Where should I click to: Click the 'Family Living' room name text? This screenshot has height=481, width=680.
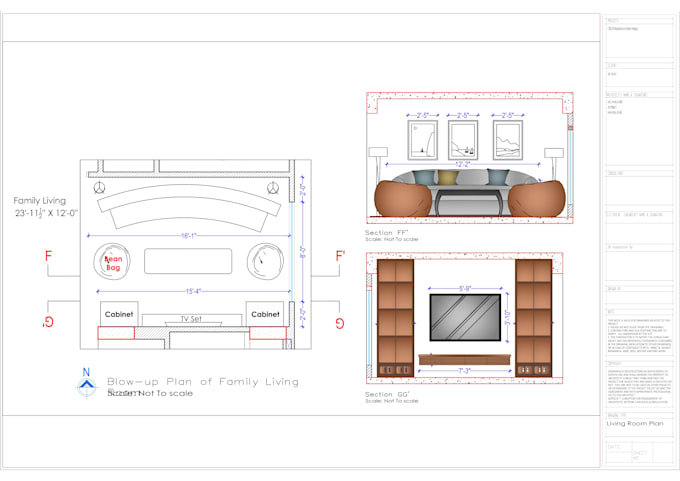click(x=39, y=200)
